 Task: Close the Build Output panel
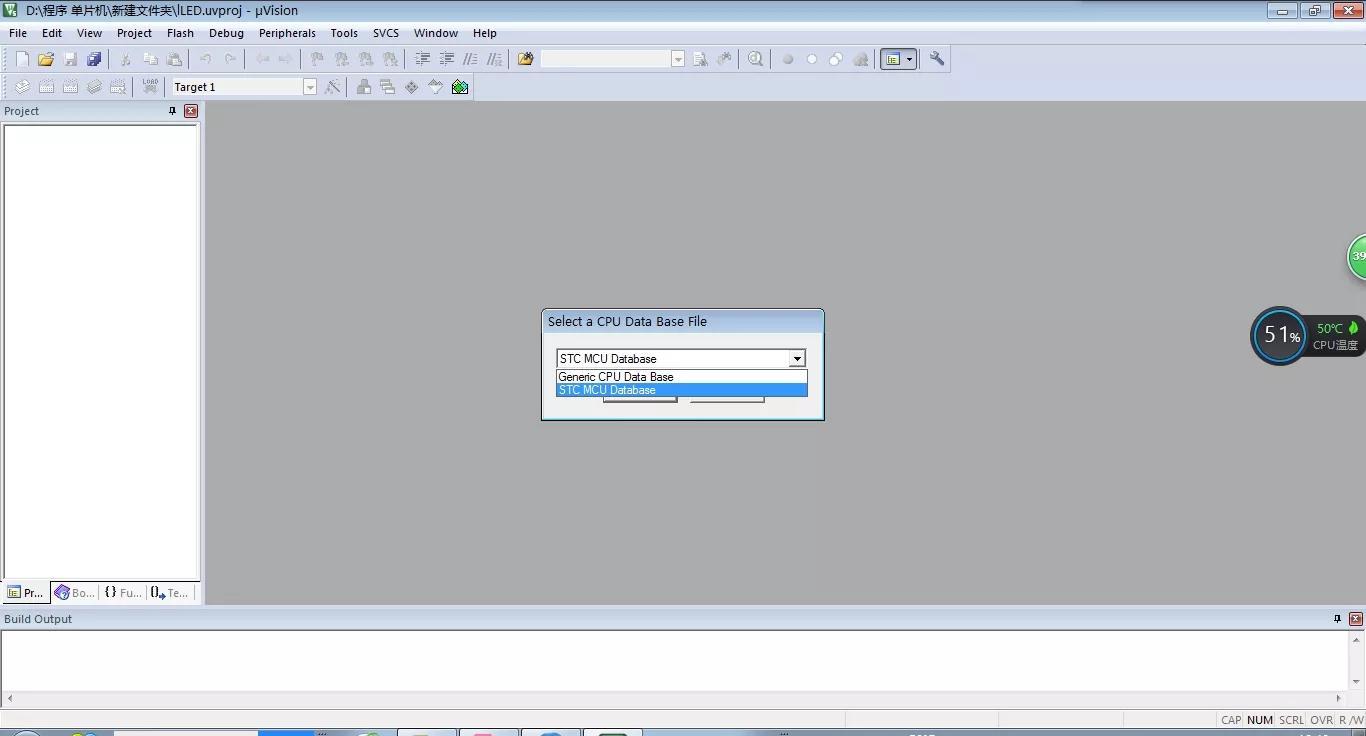(1356, 619)
